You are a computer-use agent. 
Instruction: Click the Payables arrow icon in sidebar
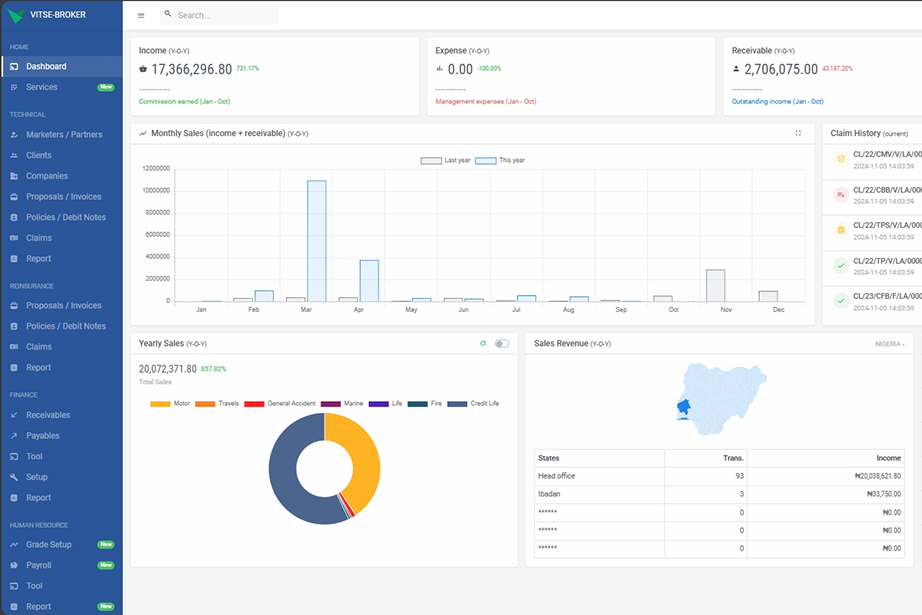(14, 436)
